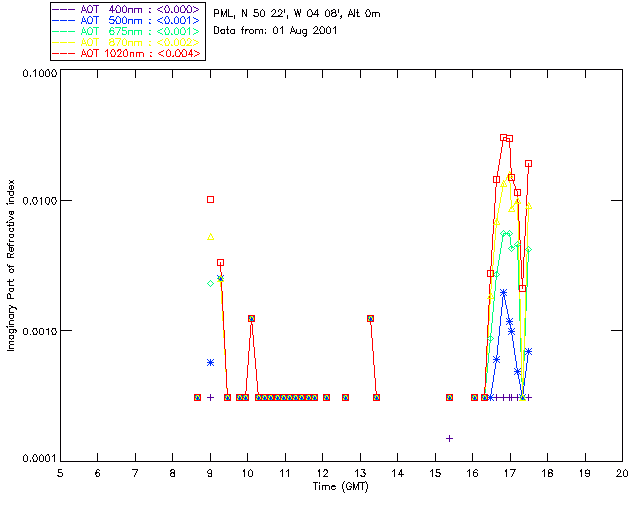Click the x-axis tick label 13
The image size is (640, 512).
coord(360,473)
